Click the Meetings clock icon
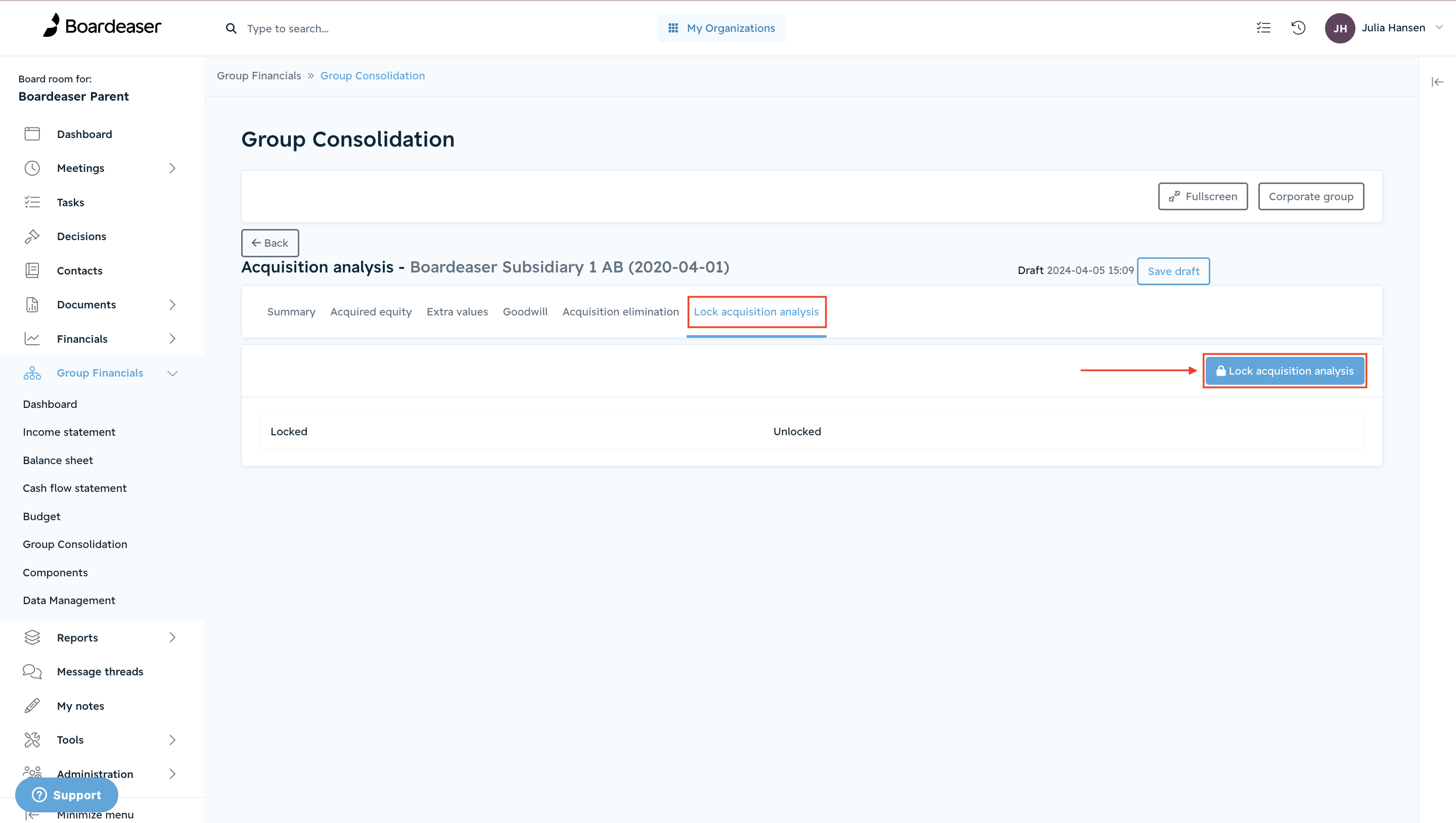The height and width of the screenshot is (823, 1456). click(32, 168)
